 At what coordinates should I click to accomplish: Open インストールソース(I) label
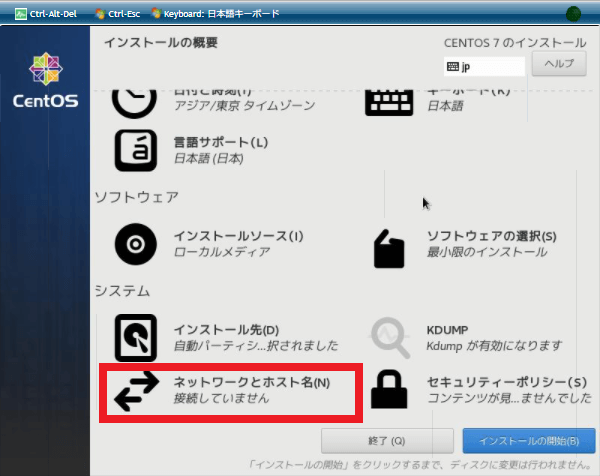(x=238, y=236)
